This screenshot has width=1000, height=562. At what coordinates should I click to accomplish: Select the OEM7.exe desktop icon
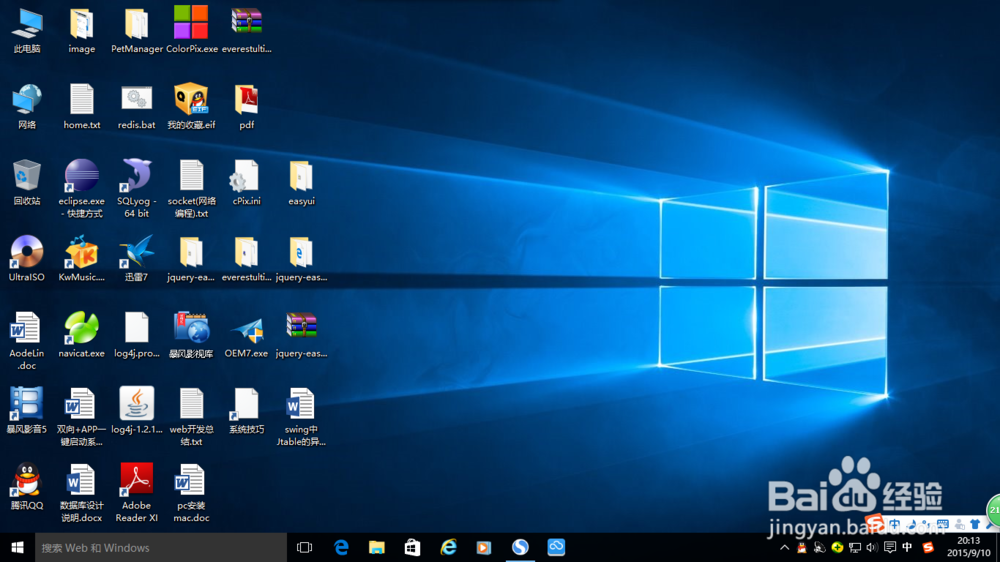tap(246, 334)
